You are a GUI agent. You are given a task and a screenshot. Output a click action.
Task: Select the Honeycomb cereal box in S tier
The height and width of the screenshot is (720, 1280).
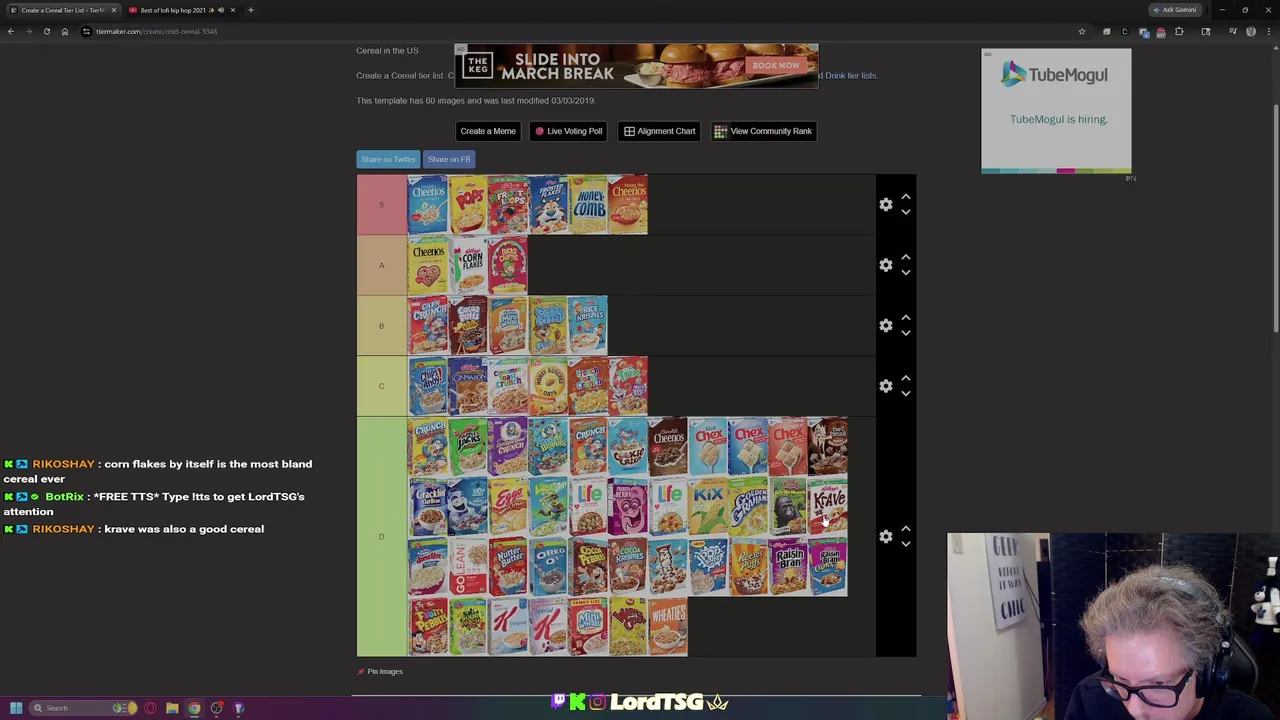pyautogui.click(x=587, y=205)
